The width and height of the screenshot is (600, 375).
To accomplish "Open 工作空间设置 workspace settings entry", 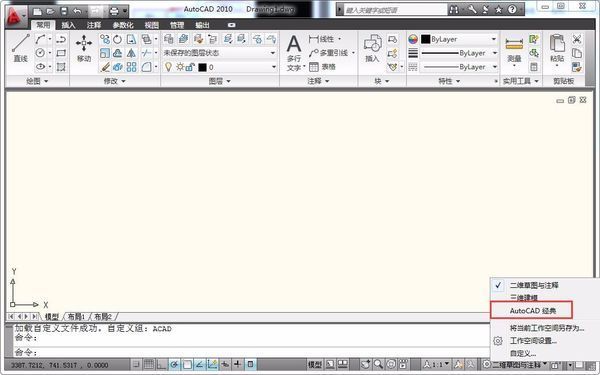I will 533,341.
